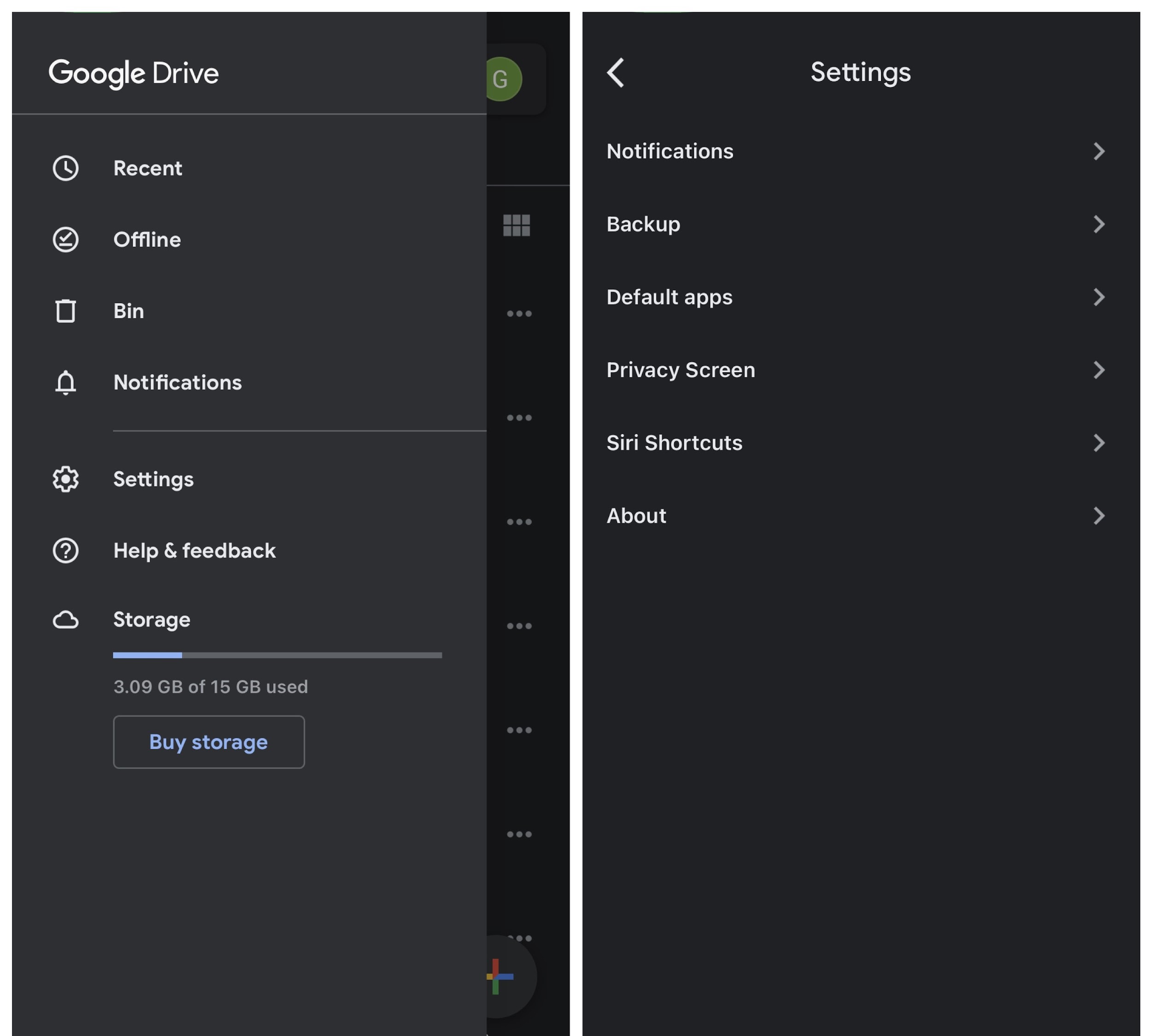
Task: Open the Offline menu item
Action: (x=249, y=240)
